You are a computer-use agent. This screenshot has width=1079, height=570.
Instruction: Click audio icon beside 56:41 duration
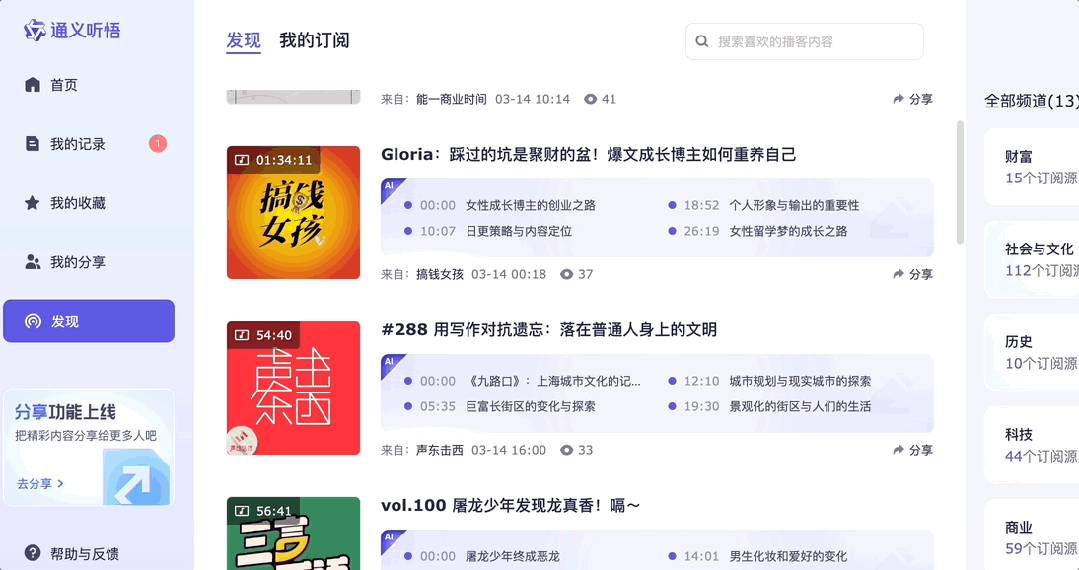coord(242,511)
